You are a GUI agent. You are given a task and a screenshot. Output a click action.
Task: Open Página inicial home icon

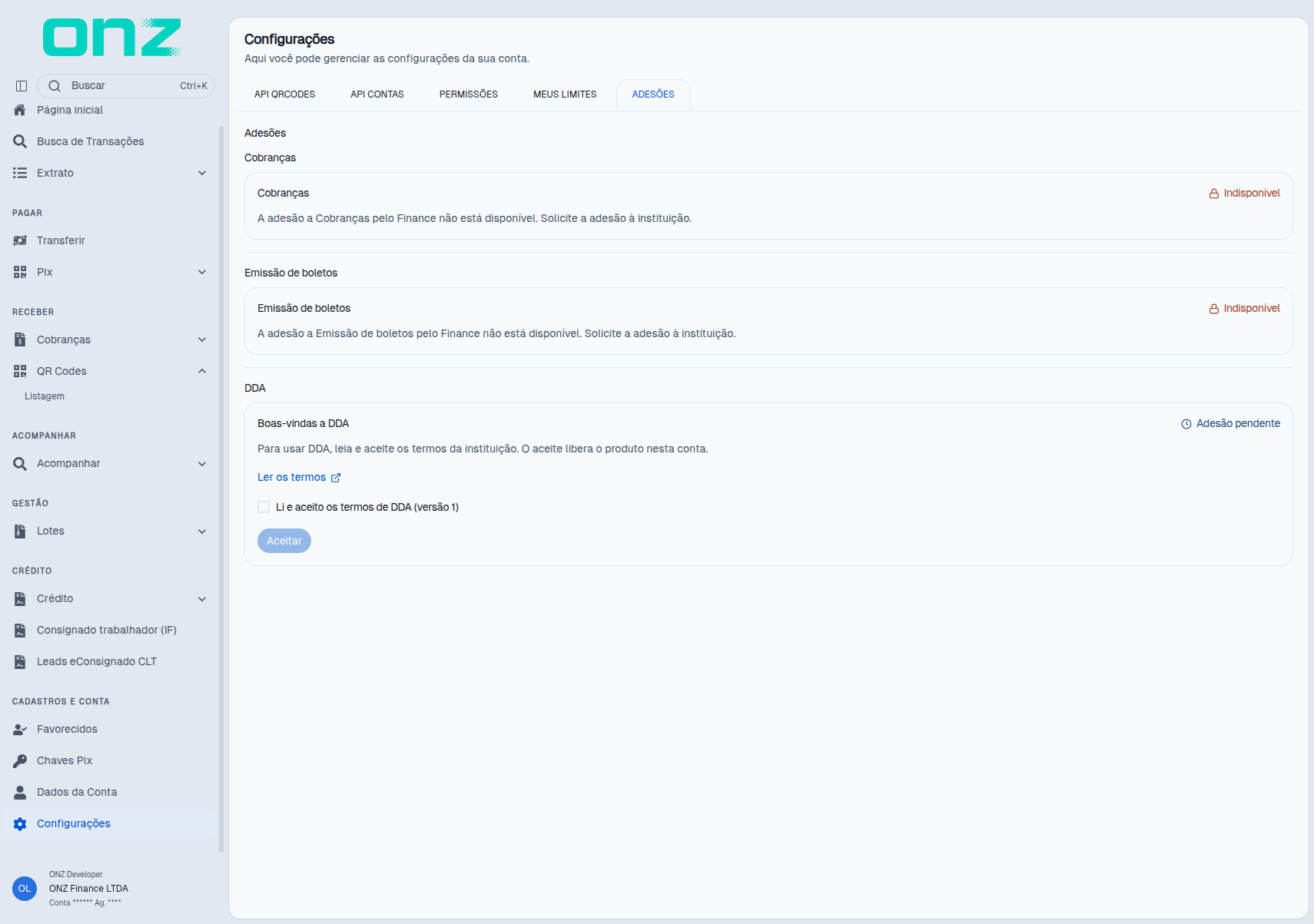coord(20,110)
